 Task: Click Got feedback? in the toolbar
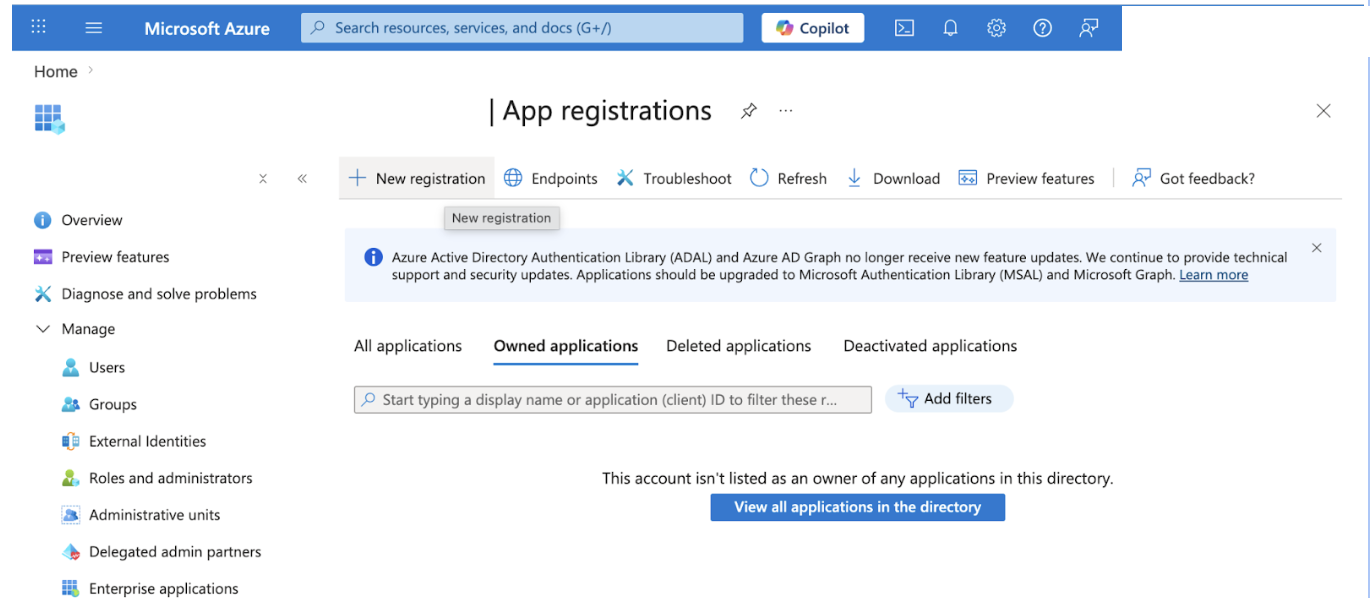click(1193, 178)
